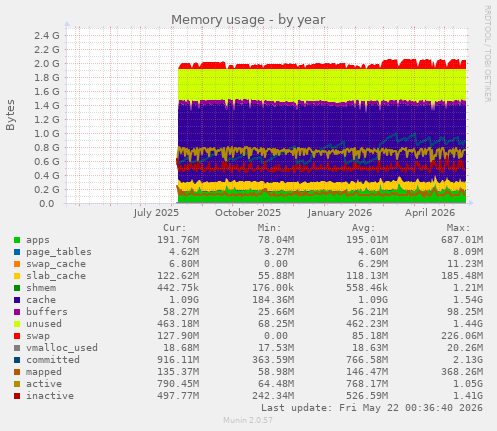Click the Munin 2.0.57 footer text
The height and width of the screenshot is (431, 497).
click(x=248, y=420)
